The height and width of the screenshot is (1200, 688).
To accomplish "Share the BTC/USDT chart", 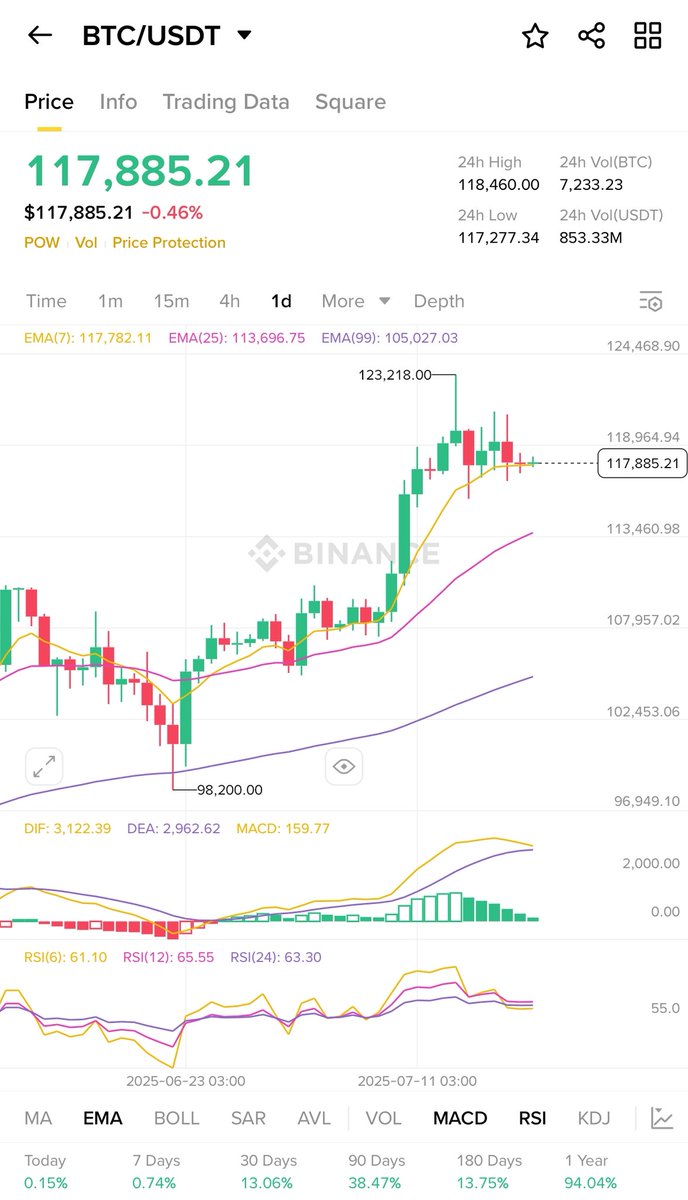I will [592, 36].
